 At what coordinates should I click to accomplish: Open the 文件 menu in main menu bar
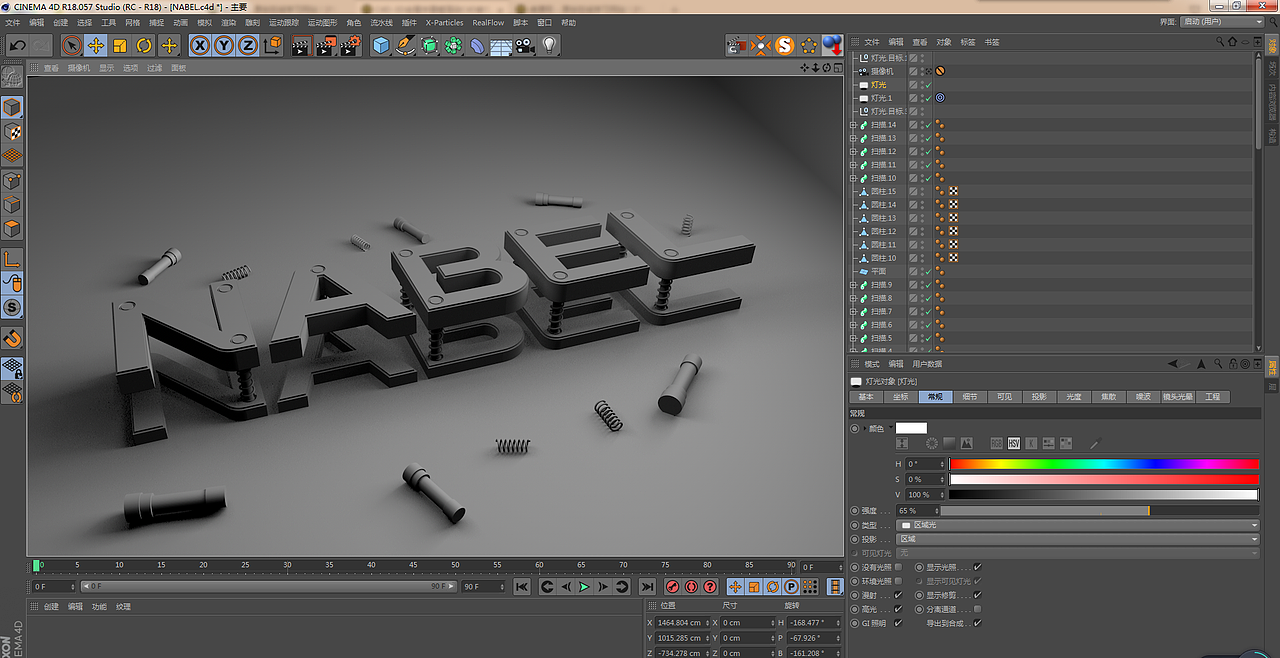click(12, 22)
